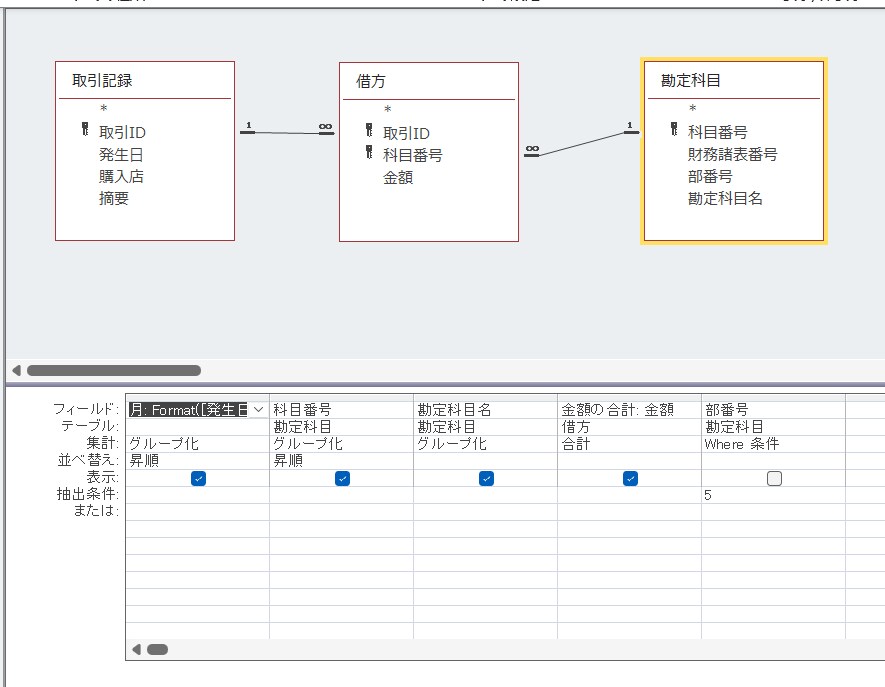Click the 勘定科目名 field cell in grid
The height and width of the screenshot is (687, 885).
(485, 410)
